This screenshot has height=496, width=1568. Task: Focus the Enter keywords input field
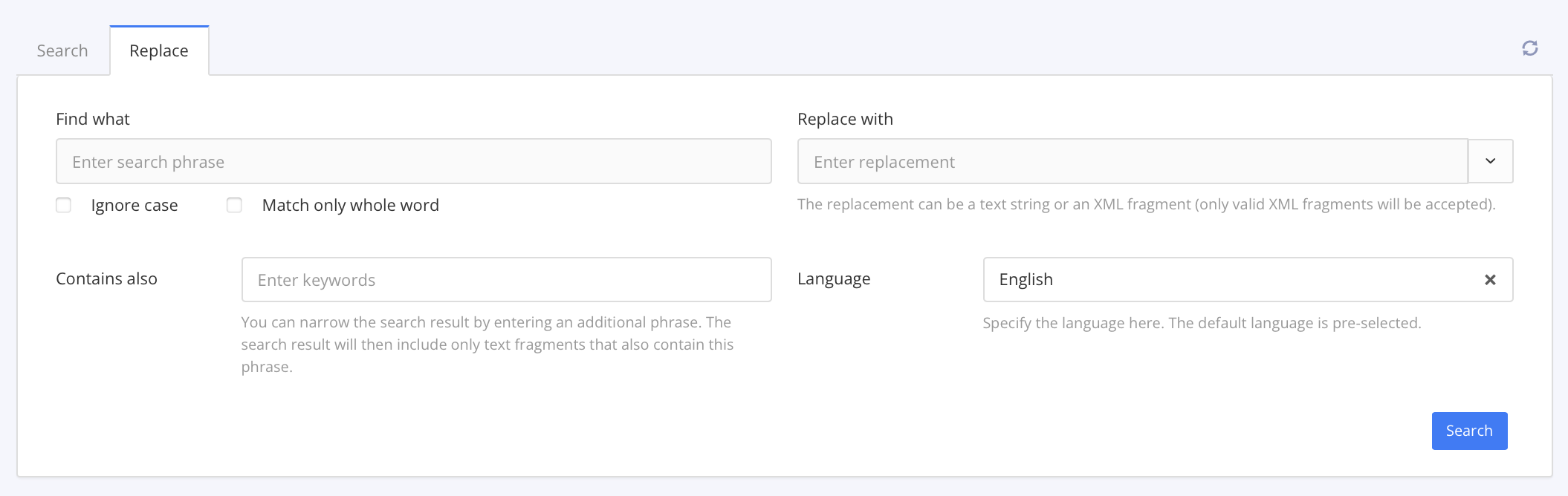pyautogui.click(x=506, y=280)
